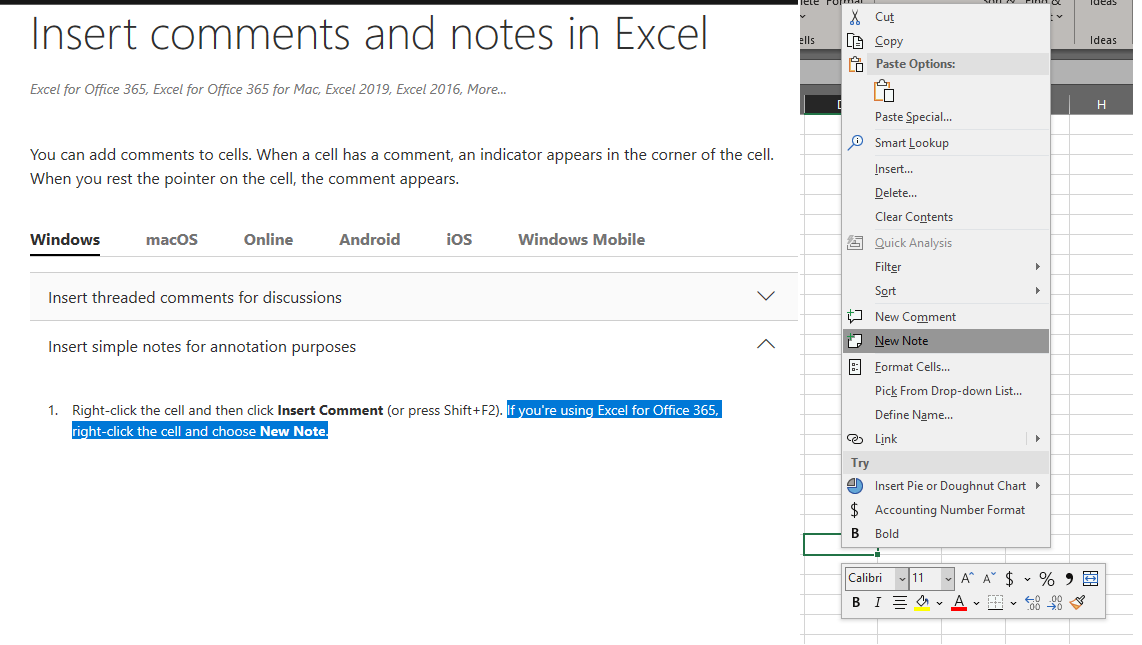Click the More... link in applies-to list
The width and height of the screenshot is (1142, 645).
(487, 90)
